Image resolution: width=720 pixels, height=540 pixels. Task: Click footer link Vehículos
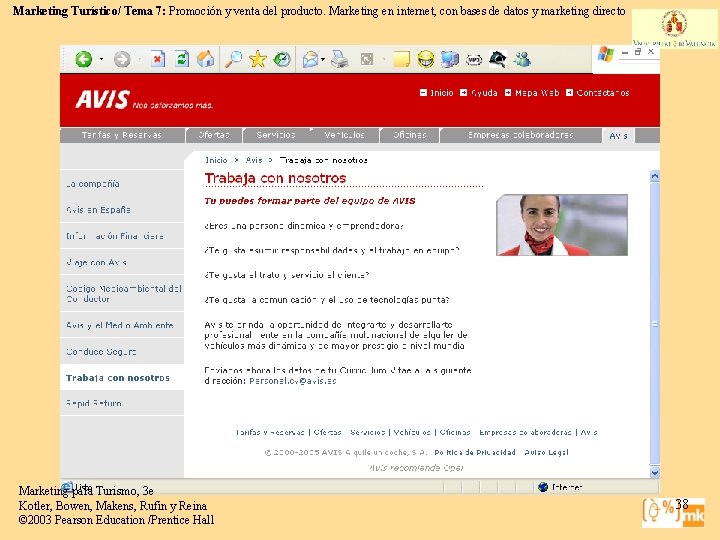pyautogui.click(x=412, y=433)
